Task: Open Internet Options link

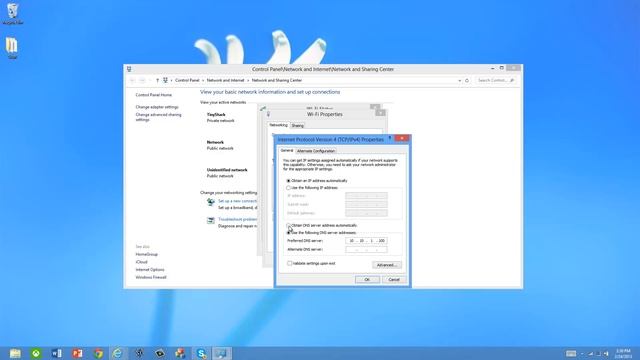Action: 150,270
